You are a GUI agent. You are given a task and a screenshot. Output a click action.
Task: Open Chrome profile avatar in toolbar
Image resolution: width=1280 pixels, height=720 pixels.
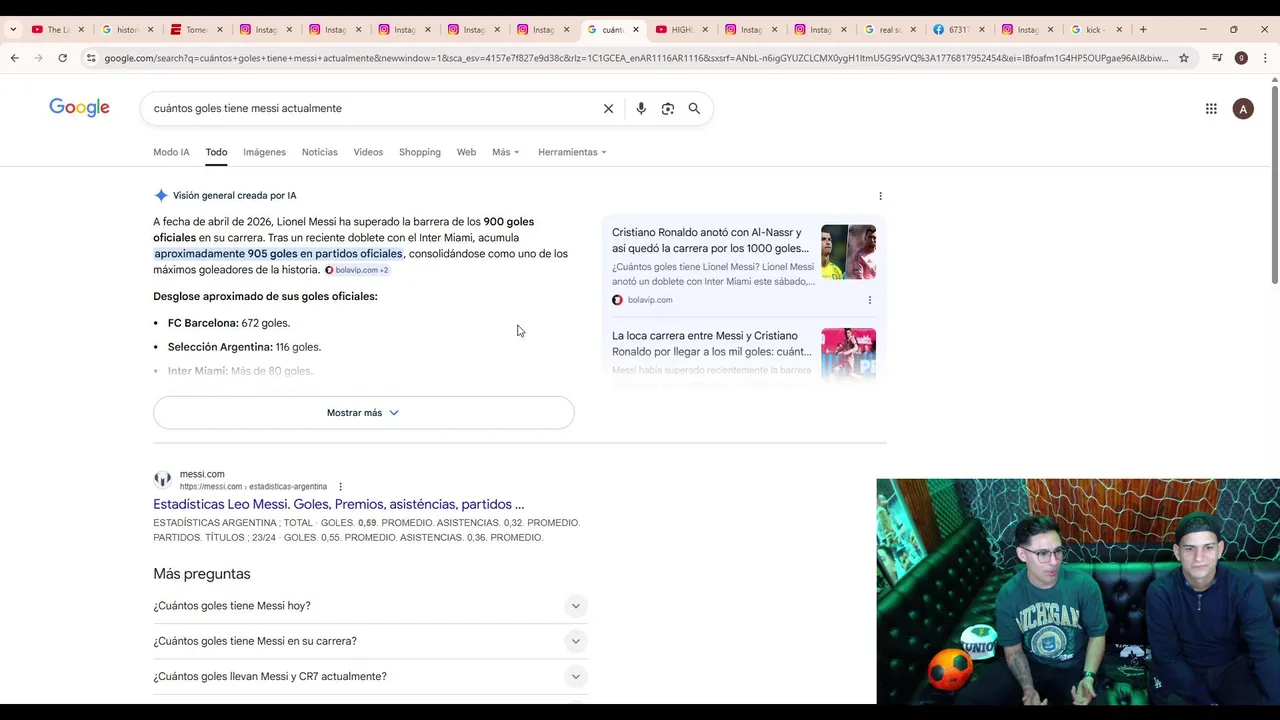point(1241,58)
